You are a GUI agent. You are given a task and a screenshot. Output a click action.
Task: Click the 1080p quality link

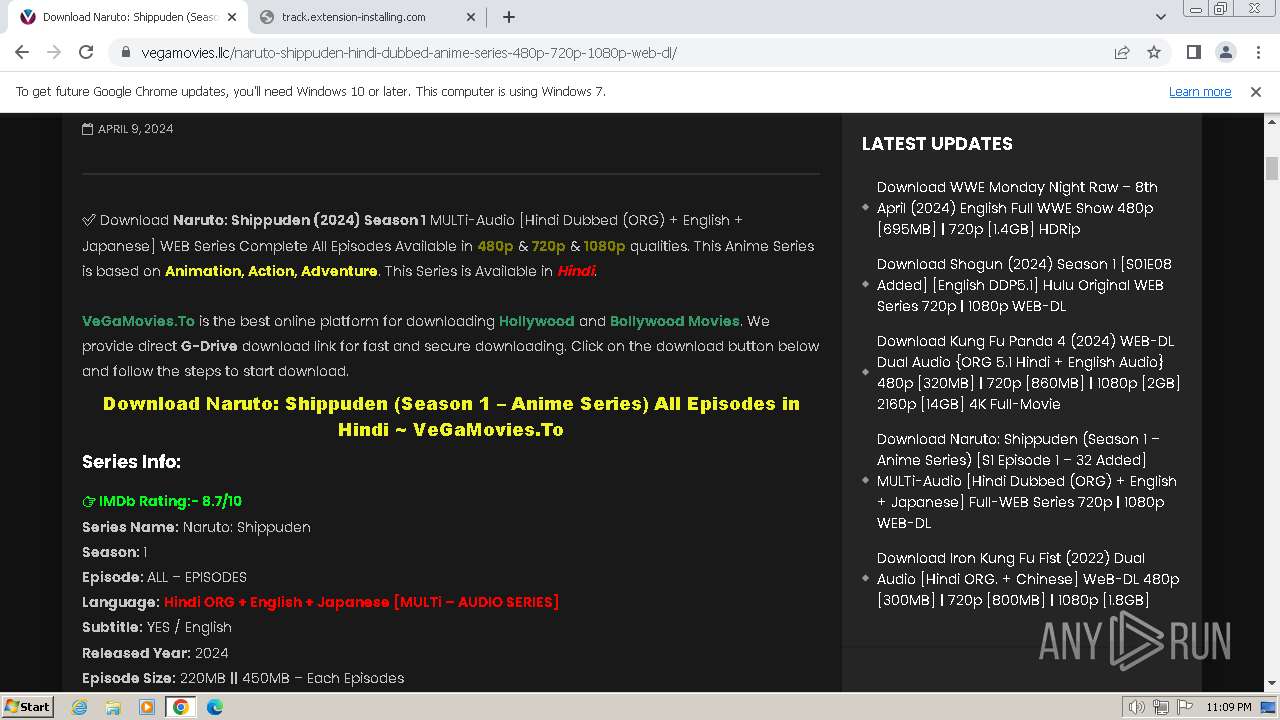tap(604, 246)
